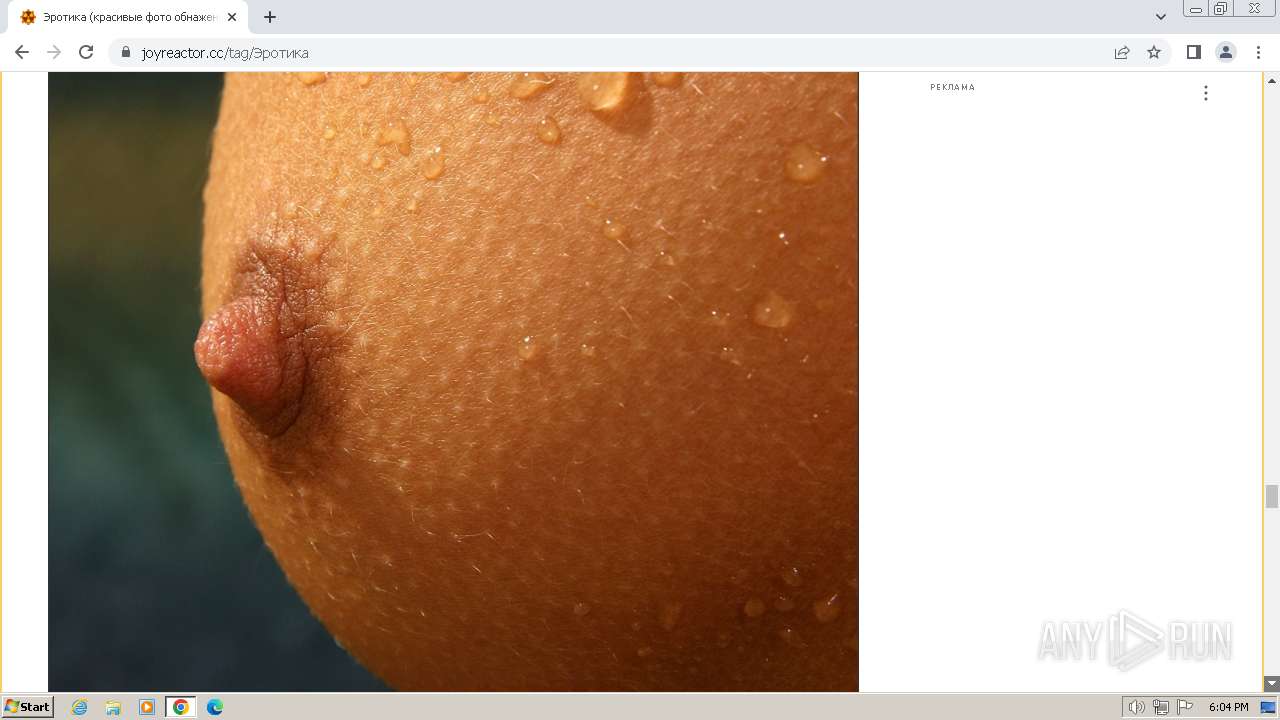Go back to the previous page
Screen dimensions: 1280x720
tap(22, 52)
